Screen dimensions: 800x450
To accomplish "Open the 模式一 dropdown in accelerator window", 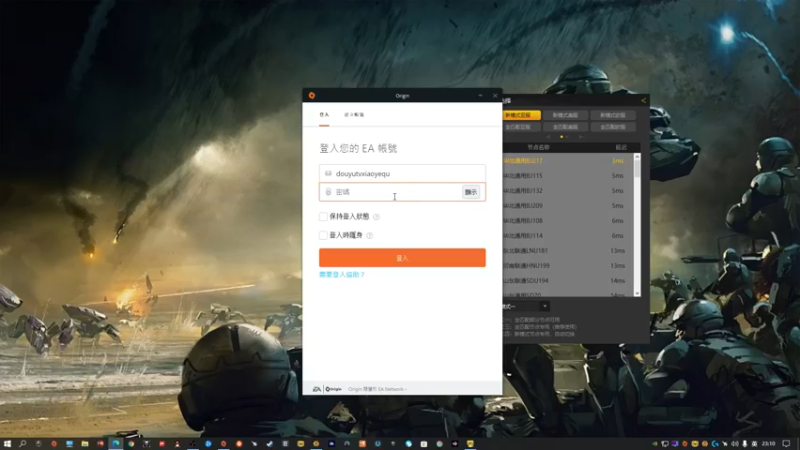I will pos(545,306).
